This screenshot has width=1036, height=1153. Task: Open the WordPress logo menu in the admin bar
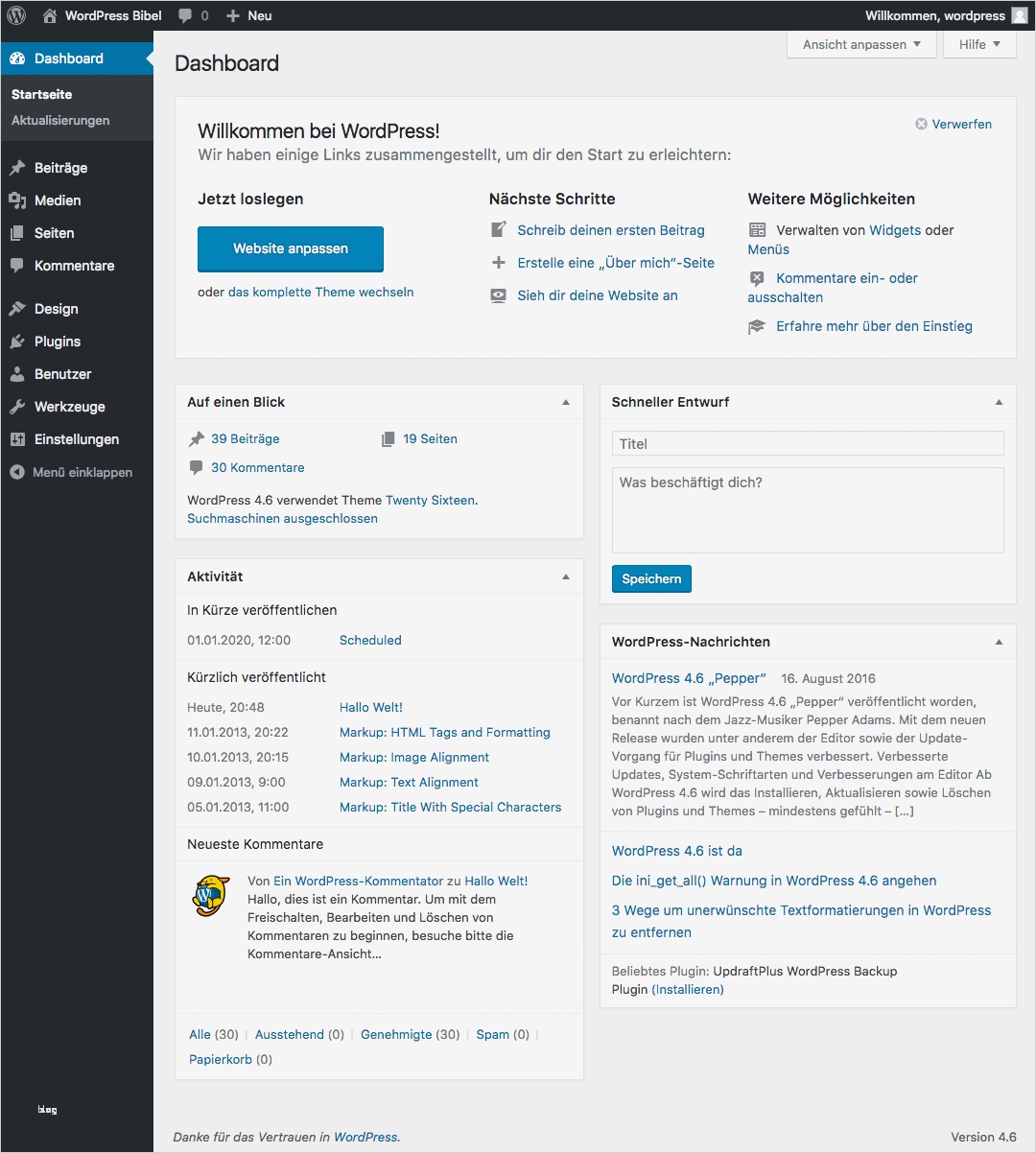[x=15, y=15]
